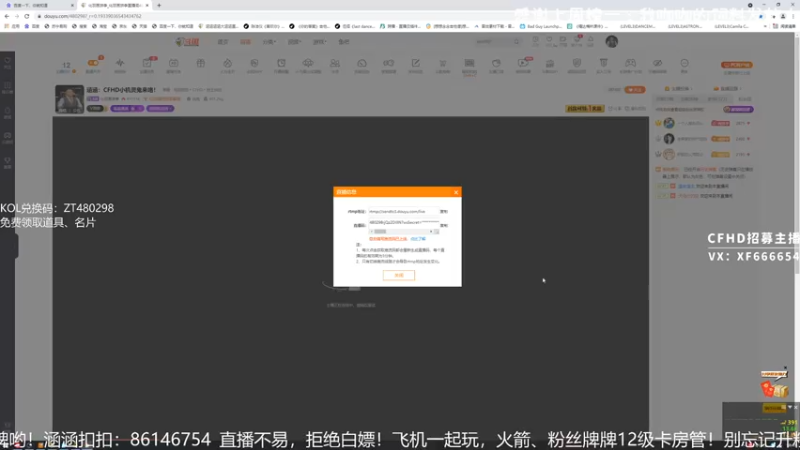This screenshot has height=450, width=800.
Task: Expand the 视频 nav dropdown
Action: pos(294,42)
